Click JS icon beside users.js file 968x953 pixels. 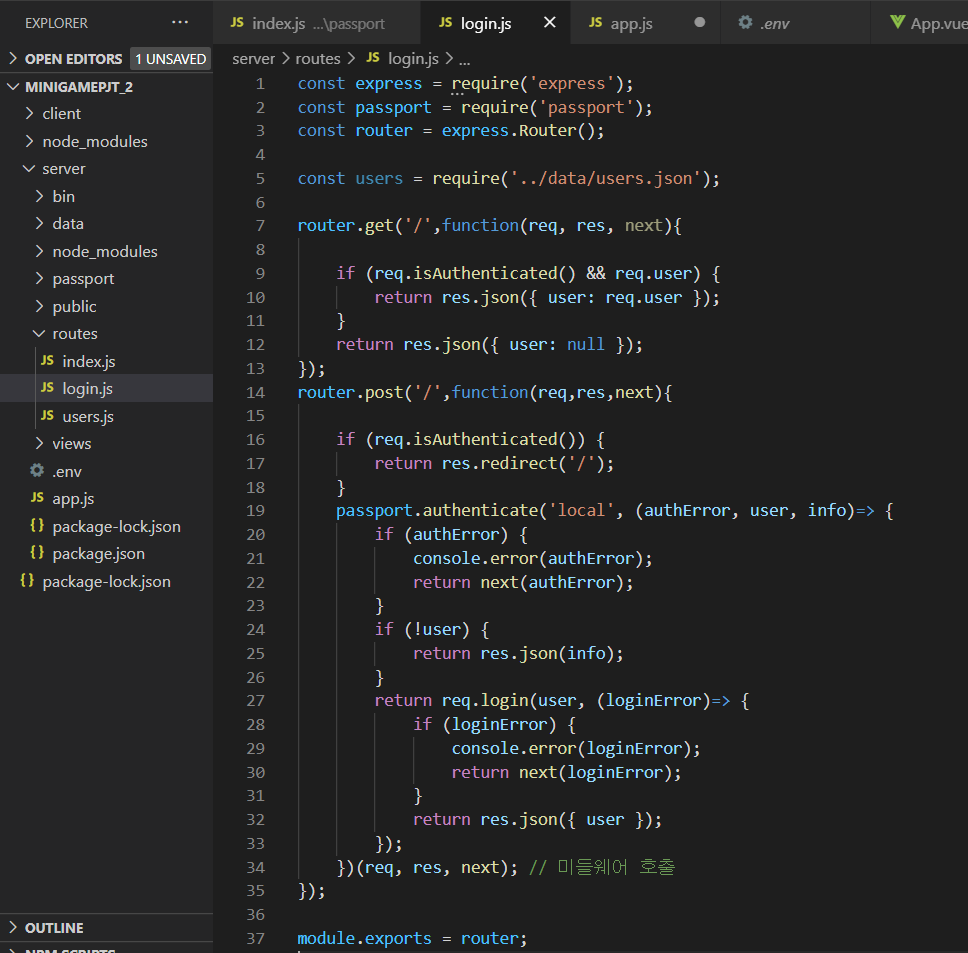pos(48,416)
